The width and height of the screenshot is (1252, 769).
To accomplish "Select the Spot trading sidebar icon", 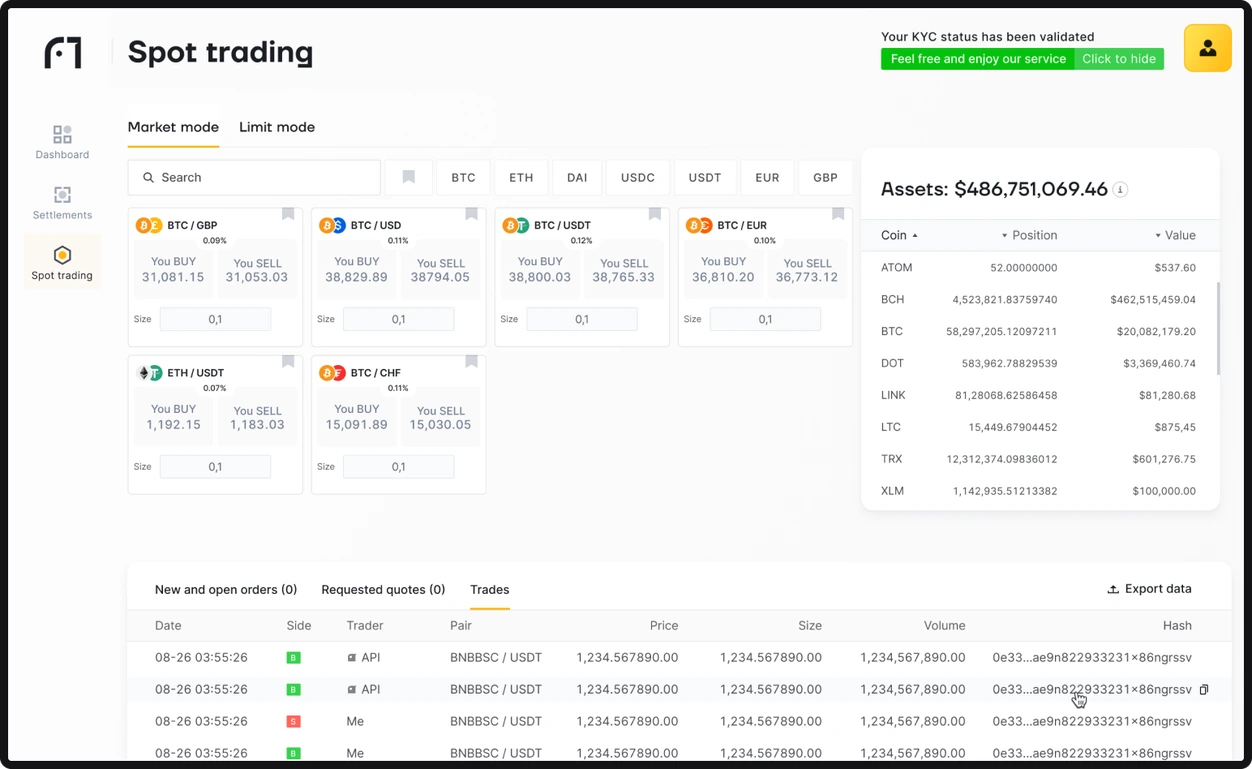I will [x=62, y=263].
